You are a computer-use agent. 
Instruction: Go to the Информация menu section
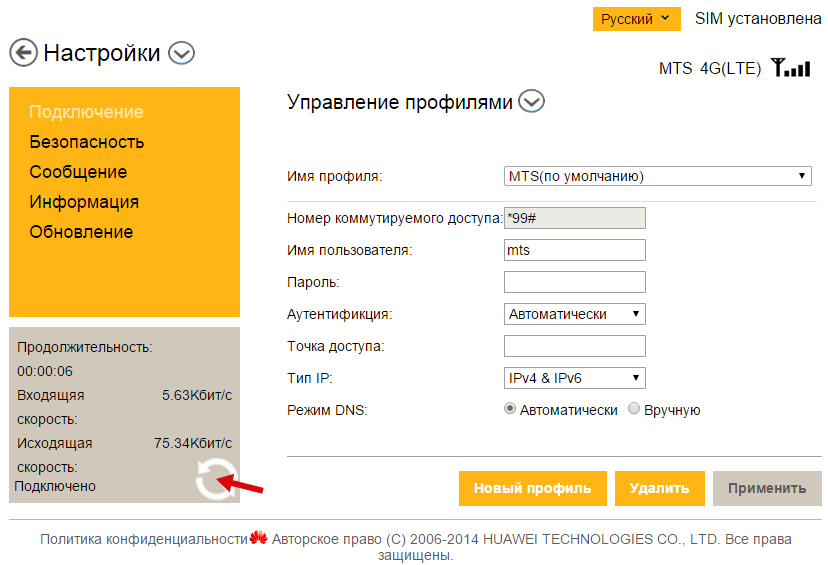click(x=84, y=202)
